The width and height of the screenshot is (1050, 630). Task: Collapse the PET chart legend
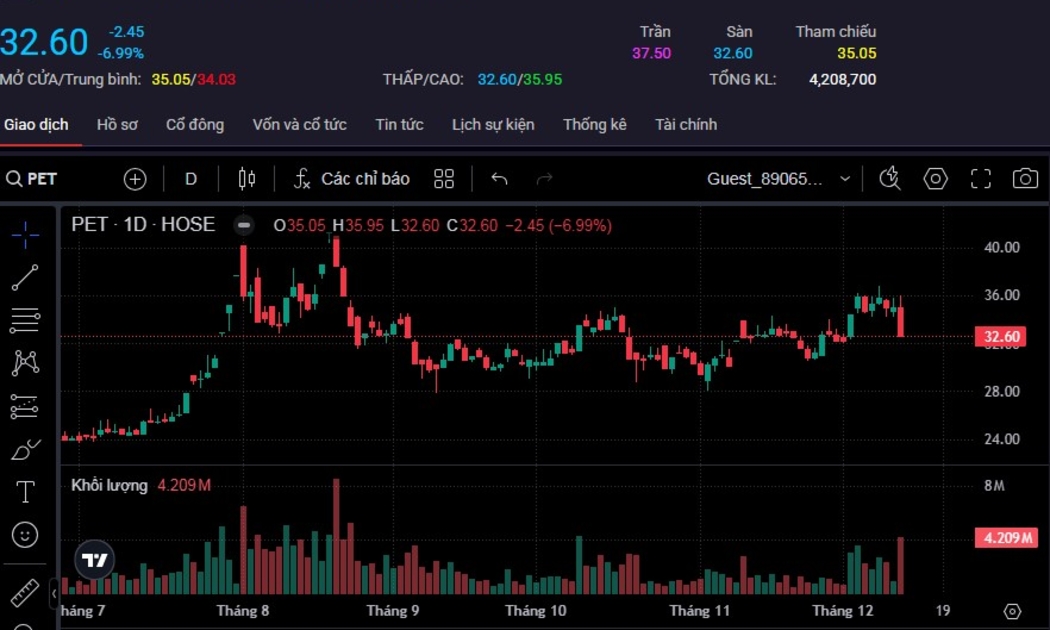[x=243, y=225]
